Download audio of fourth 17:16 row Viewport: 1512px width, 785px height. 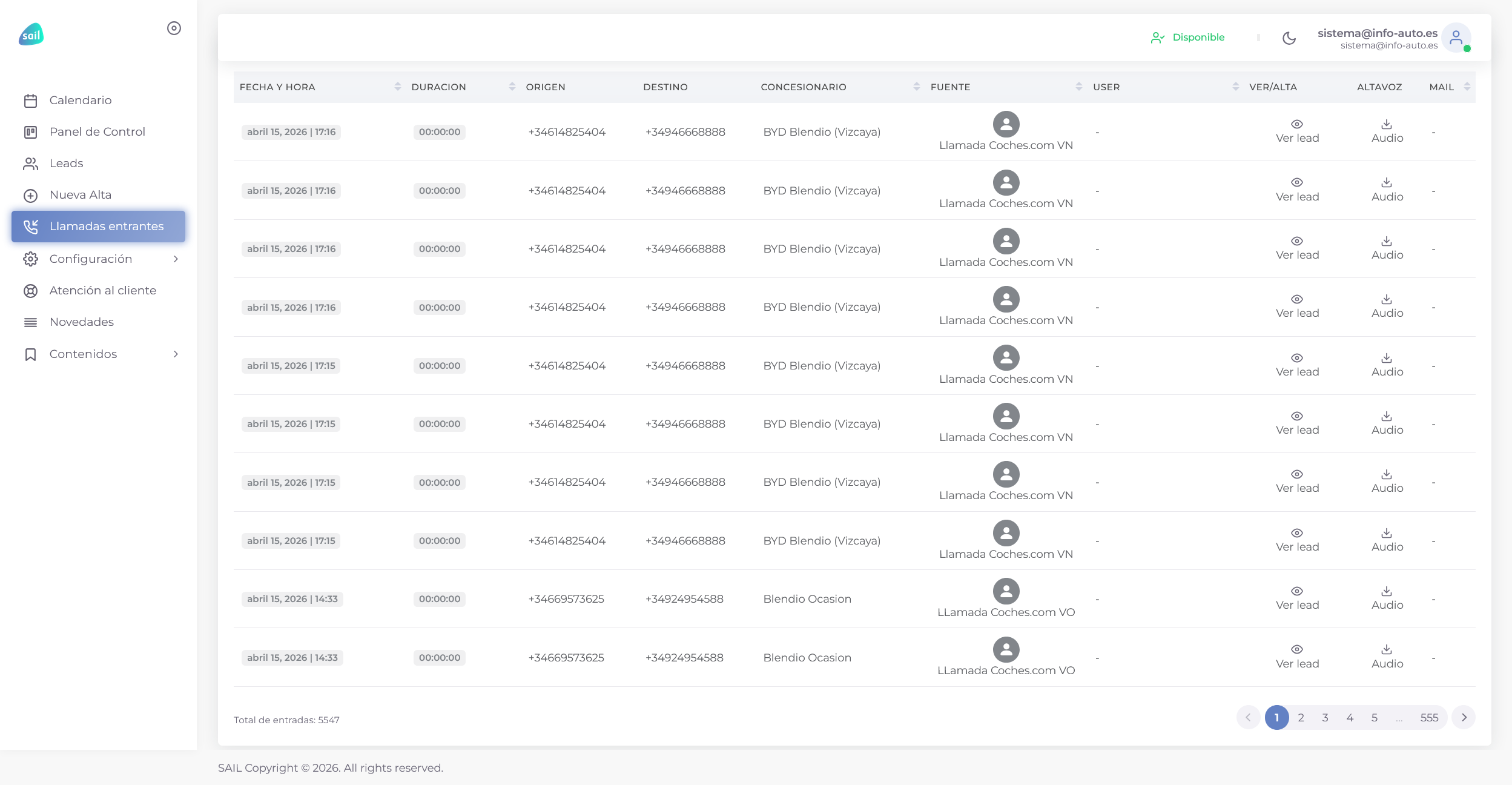point(1387,306)
